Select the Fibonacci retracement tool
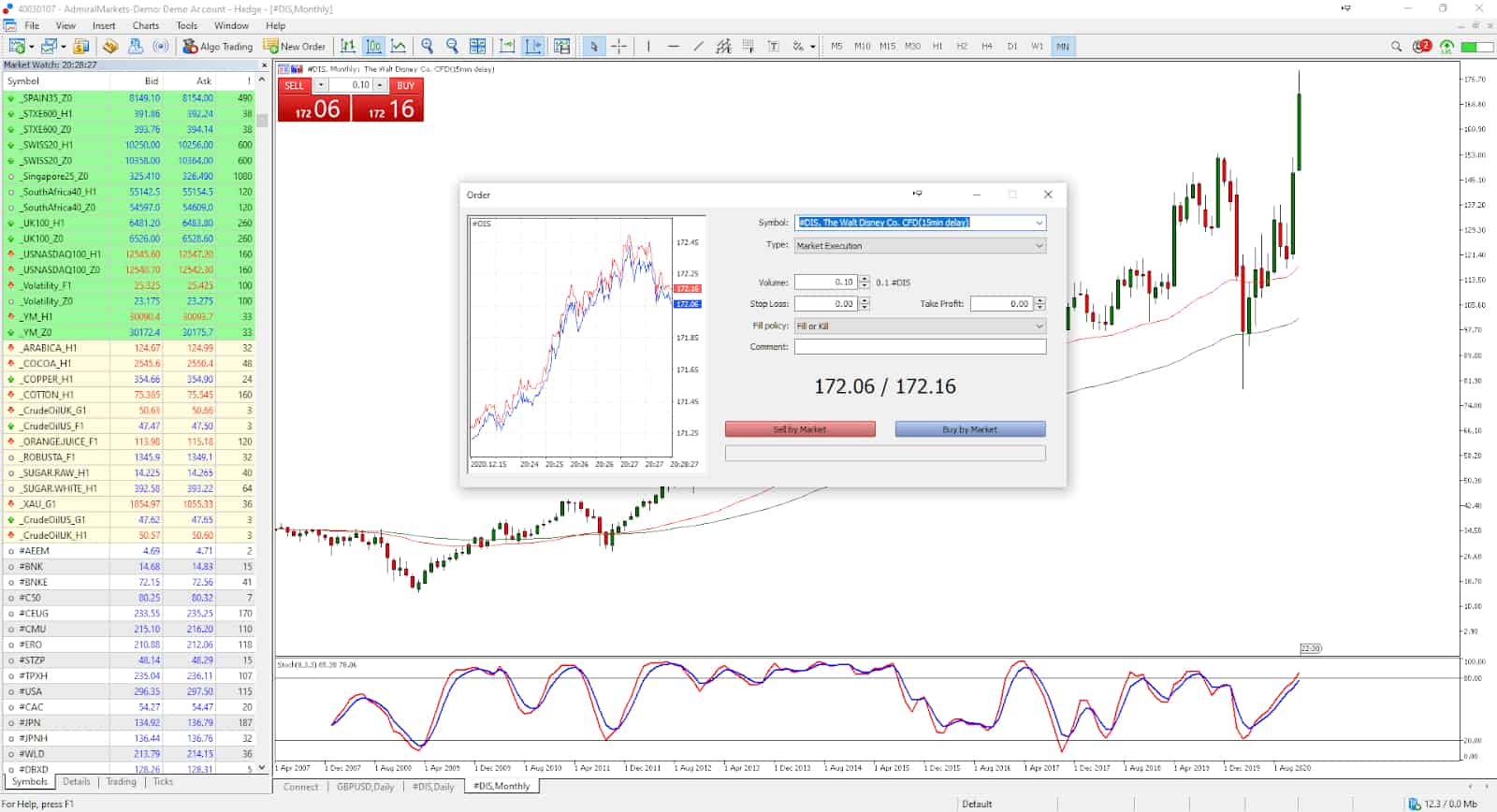The width and height of the screenshot is (1497, 812). pyautogui.click(x=748, y=46)
